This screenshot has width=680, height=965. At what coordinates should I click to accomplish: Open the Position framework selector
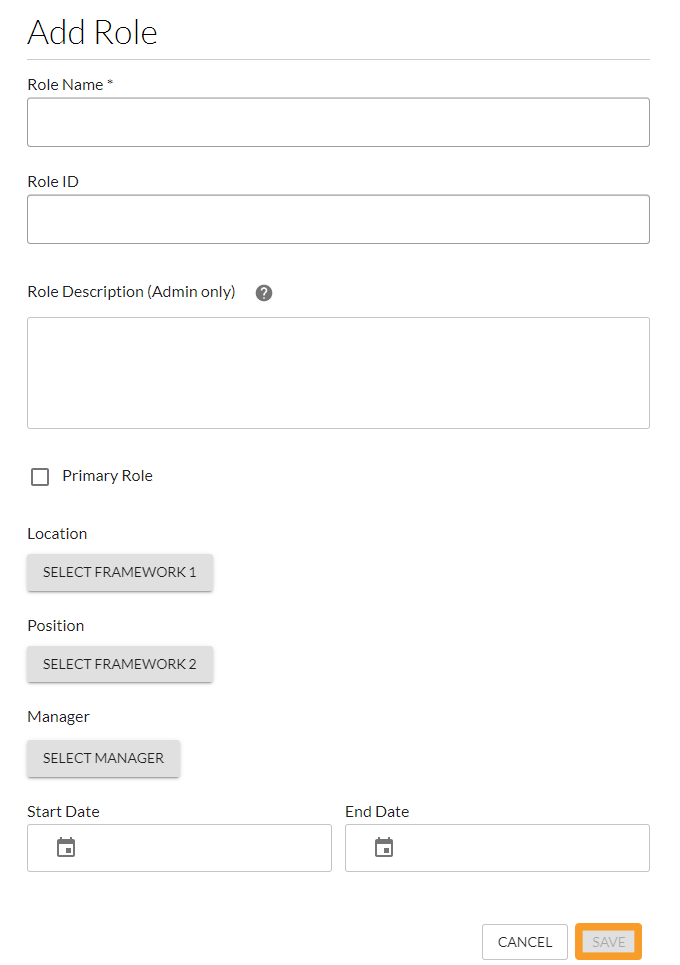coord(120,664)
